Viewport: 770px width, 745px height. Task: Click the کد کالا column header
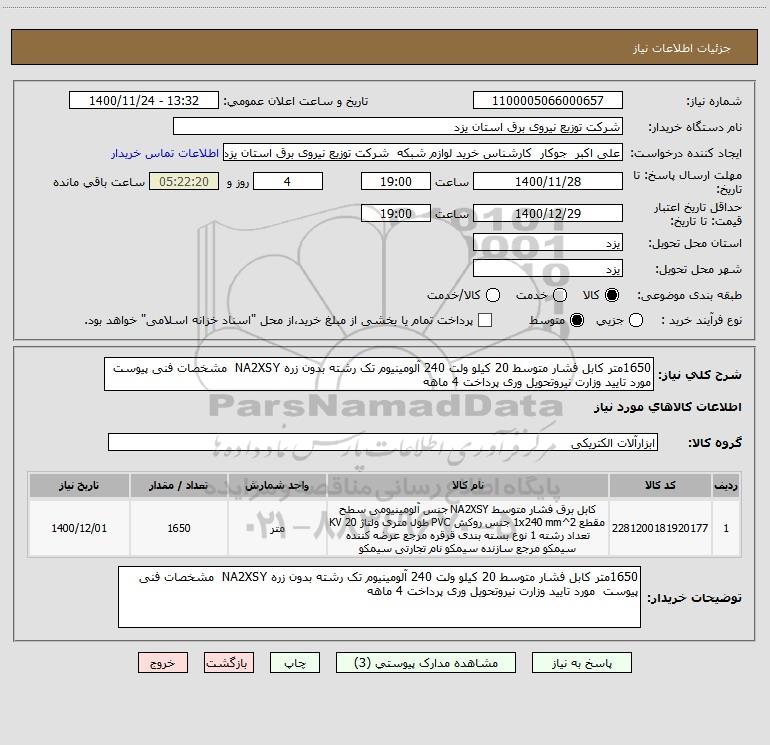[660, 485]
